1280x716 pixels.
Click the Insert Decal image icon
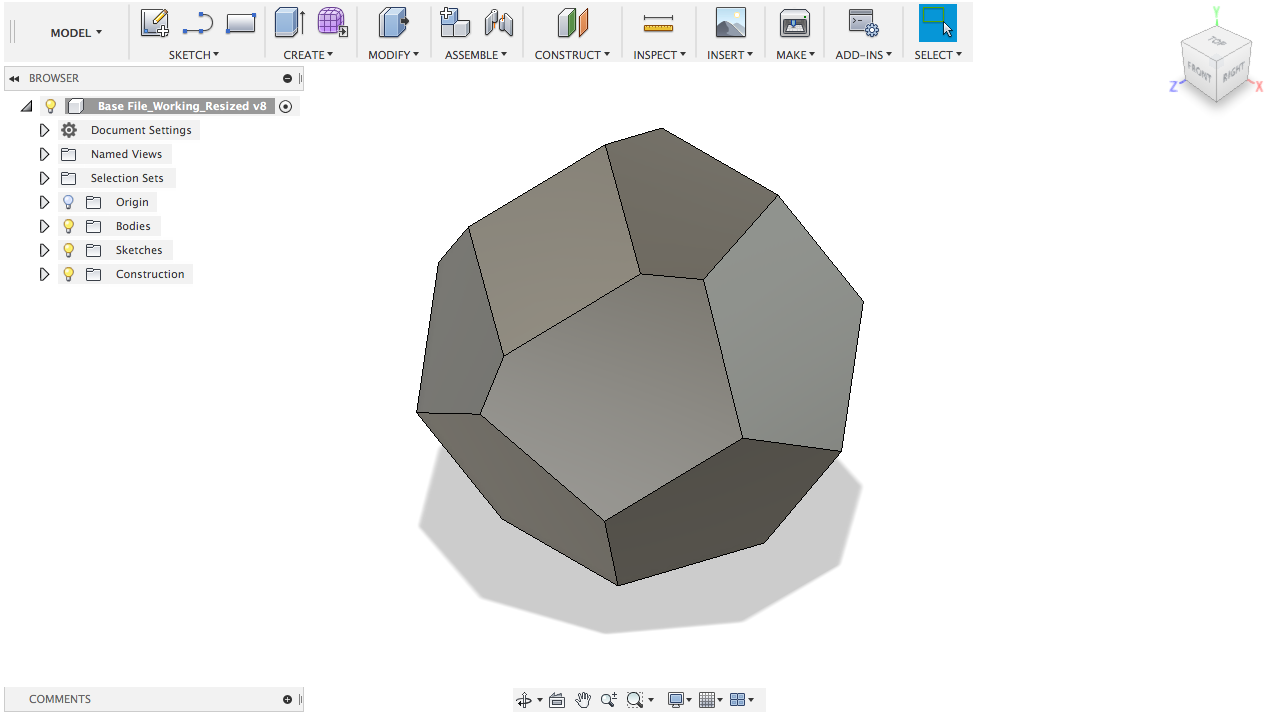pyautogui.click(x=730, y=23)
